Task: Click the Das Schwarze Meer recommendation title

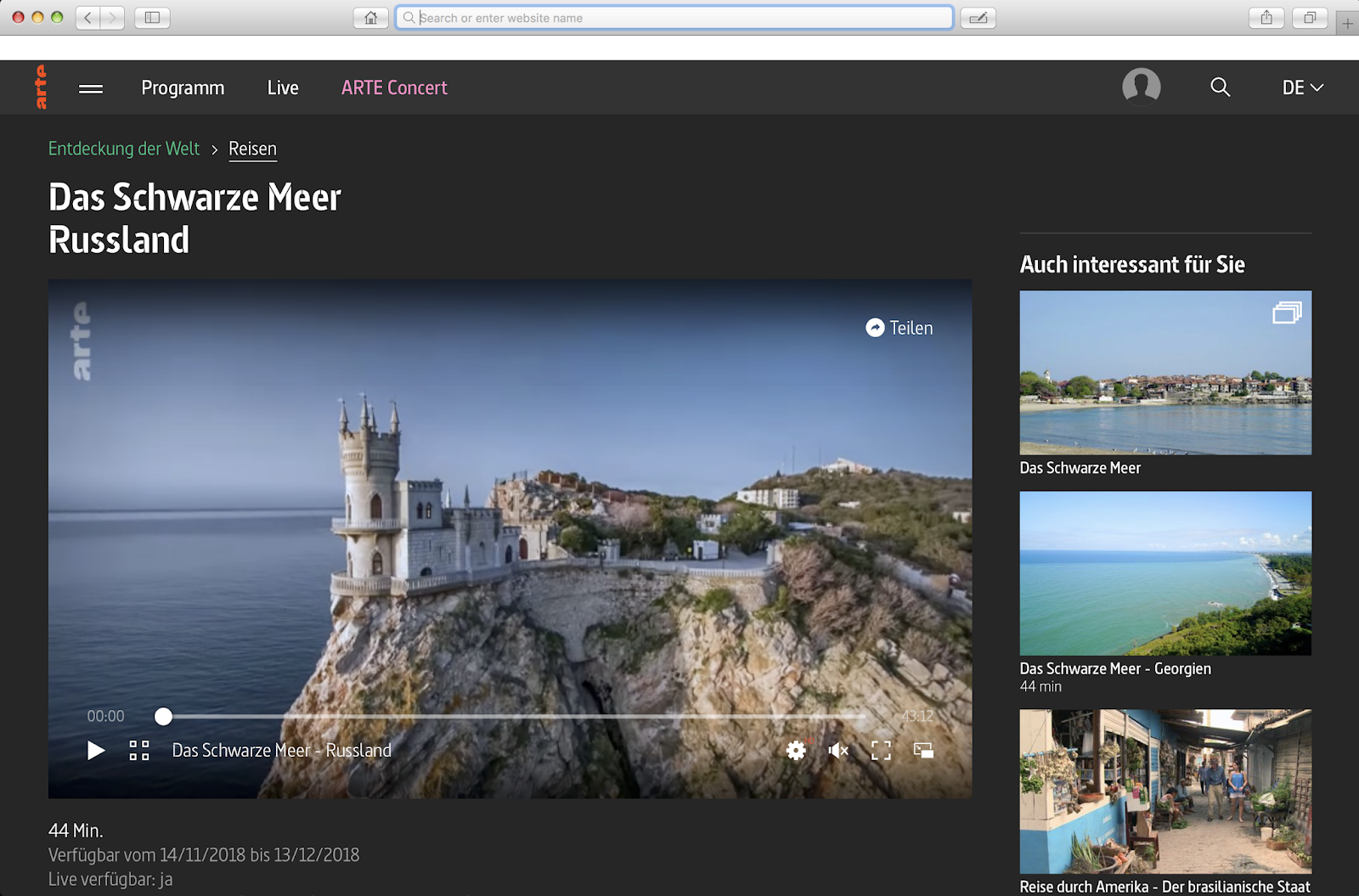Action: click(x=1080, y=468)
